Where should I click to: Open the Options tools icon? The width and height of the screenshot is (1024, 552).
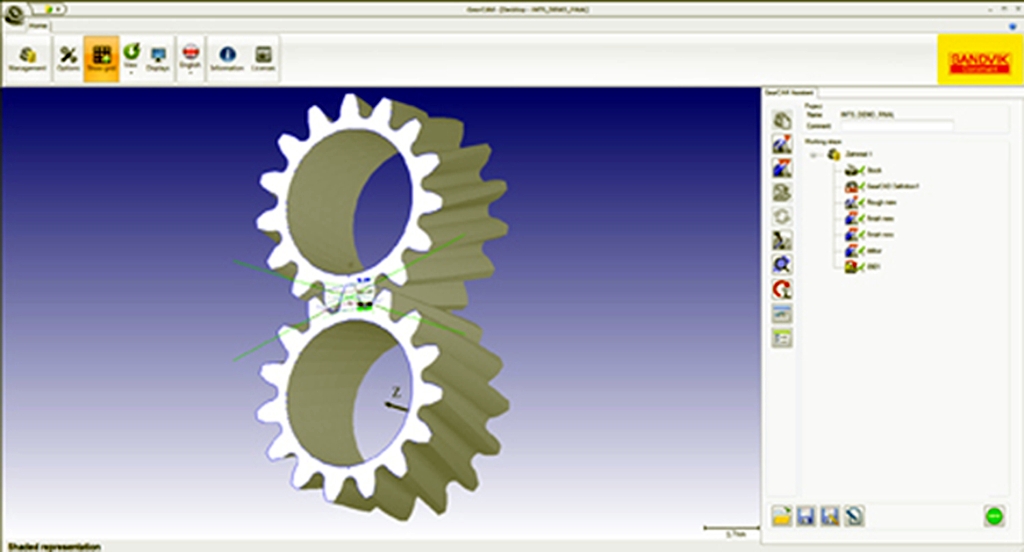click(68, 59)
